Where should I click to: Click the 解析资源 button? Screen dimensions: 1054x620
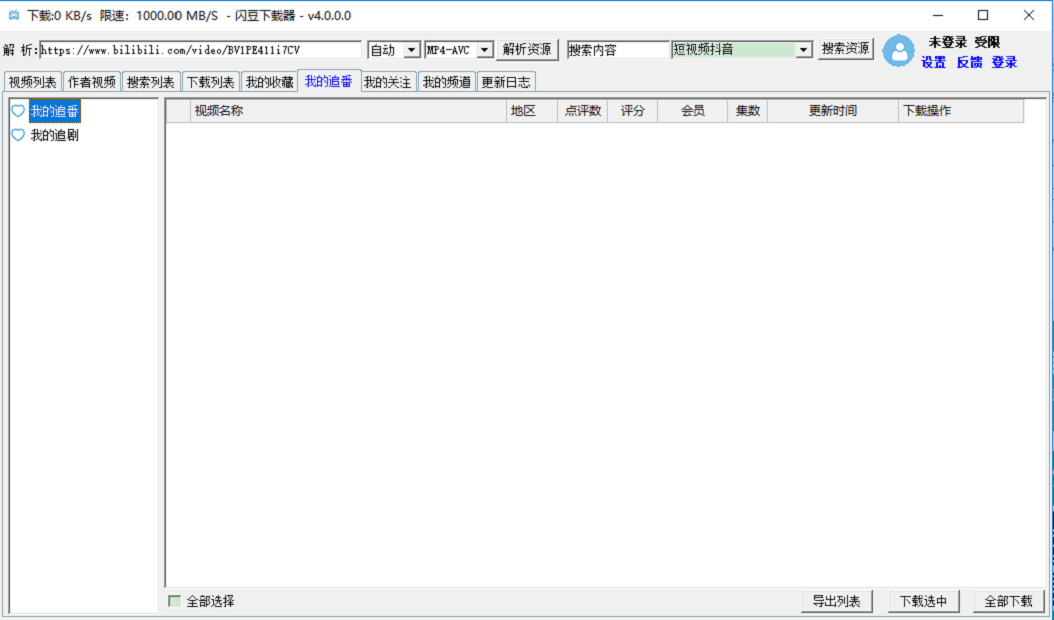point(526,48)
